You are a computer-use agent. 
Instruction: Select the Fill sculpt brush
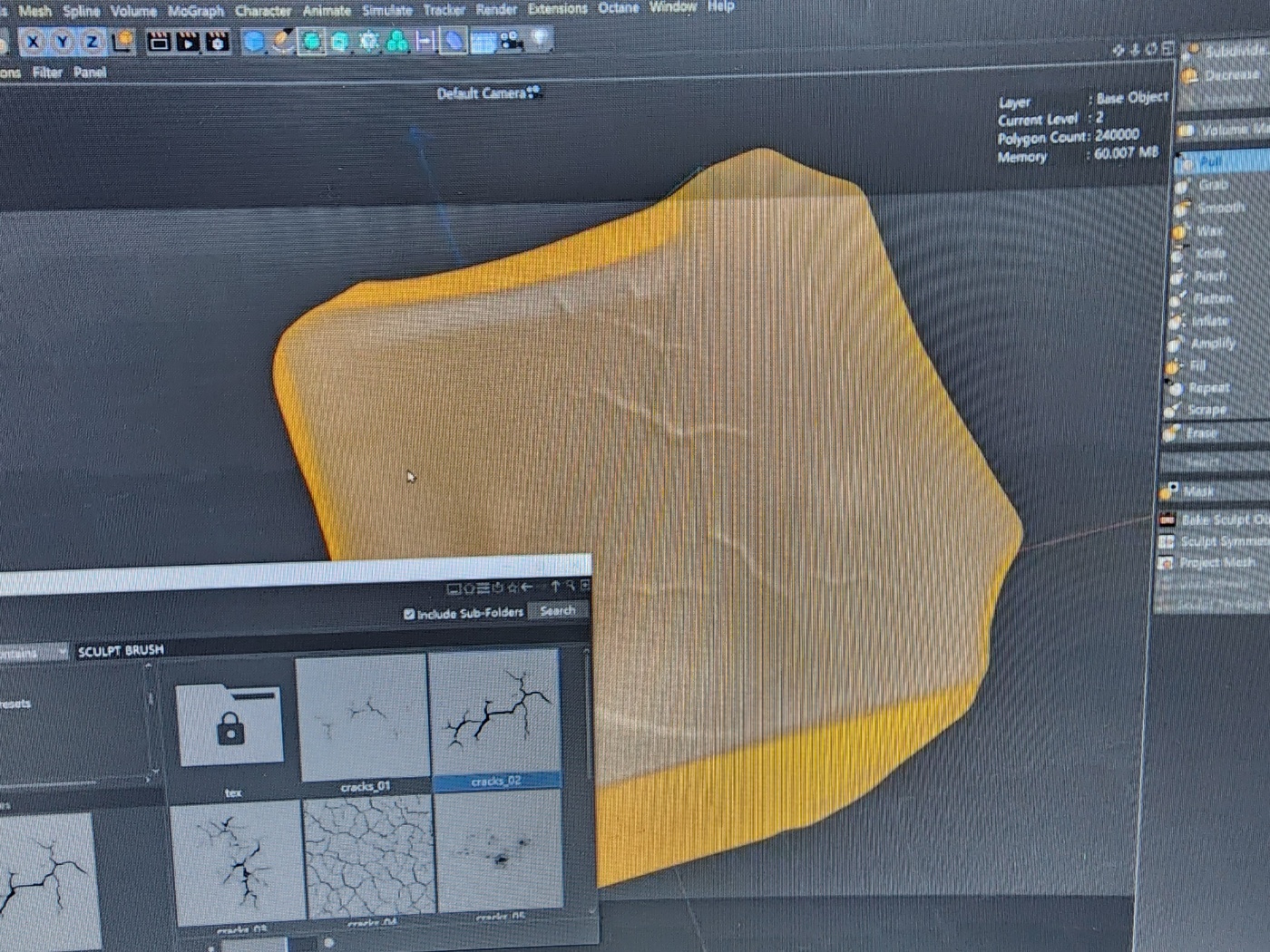(x=1216, y=365)
